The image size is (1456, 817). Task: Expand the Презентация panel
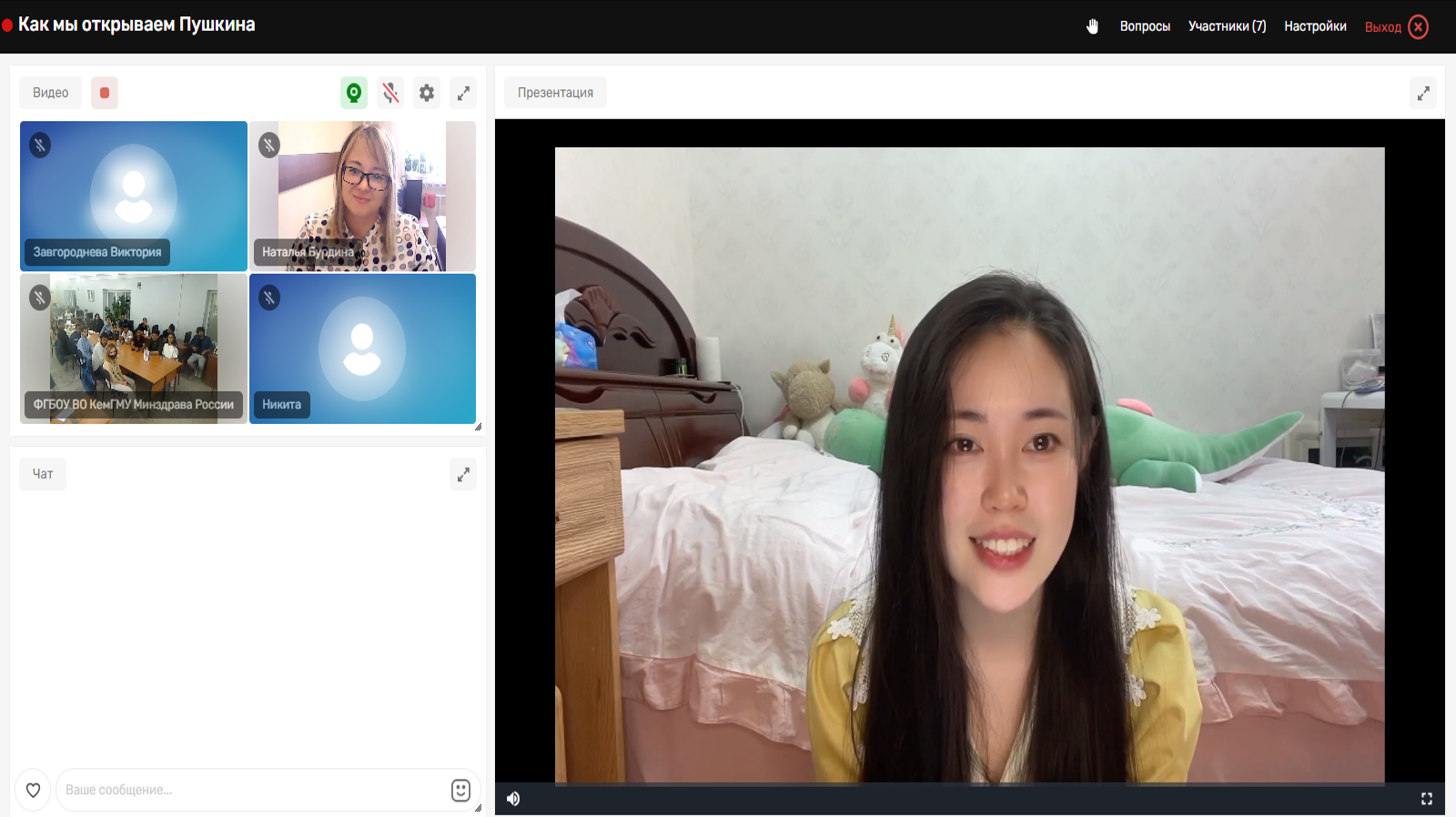point(1423,93)
